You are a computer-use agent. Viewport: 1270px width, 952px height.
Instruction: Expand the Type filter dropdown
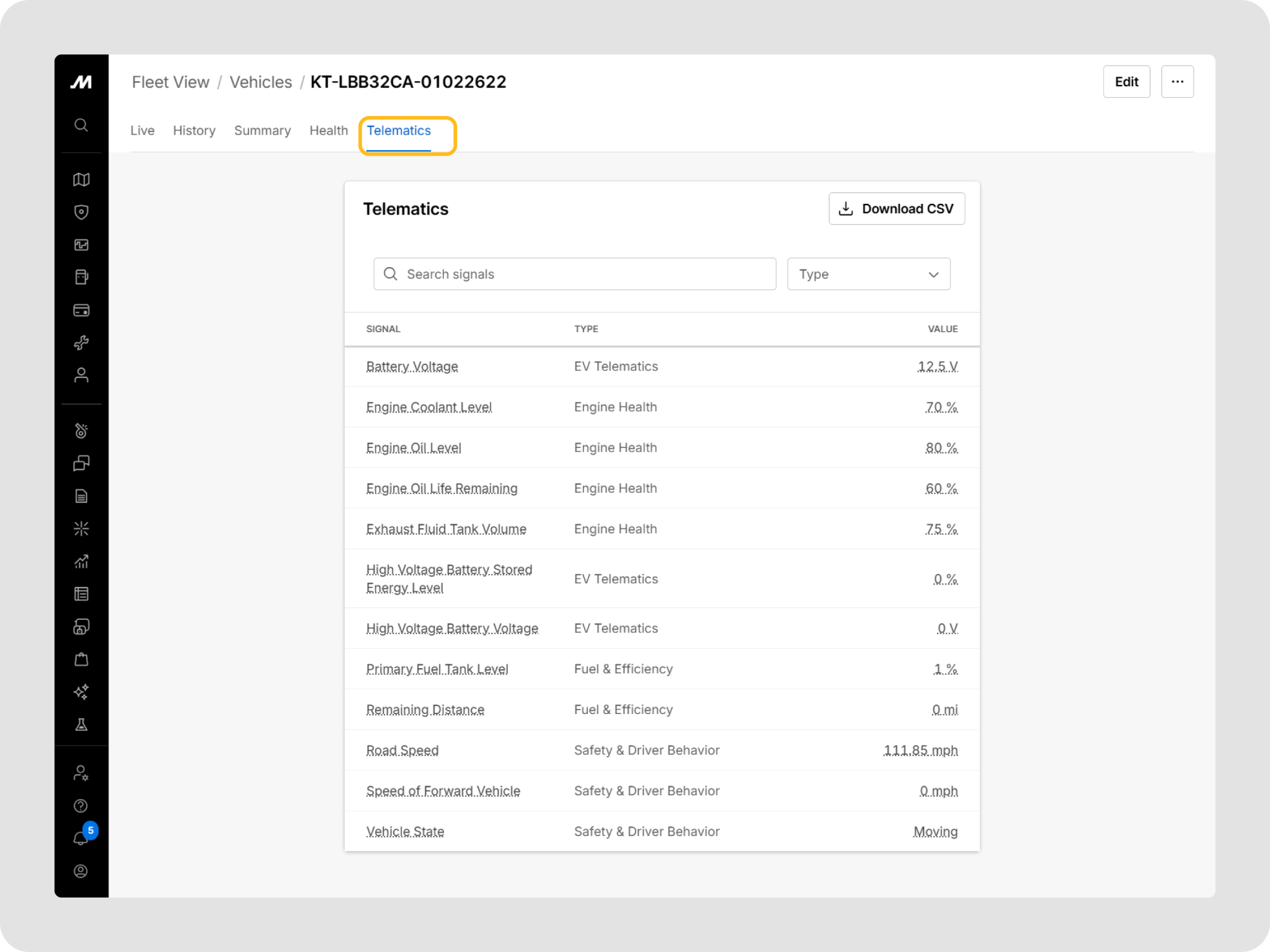(x=868, y=274)
